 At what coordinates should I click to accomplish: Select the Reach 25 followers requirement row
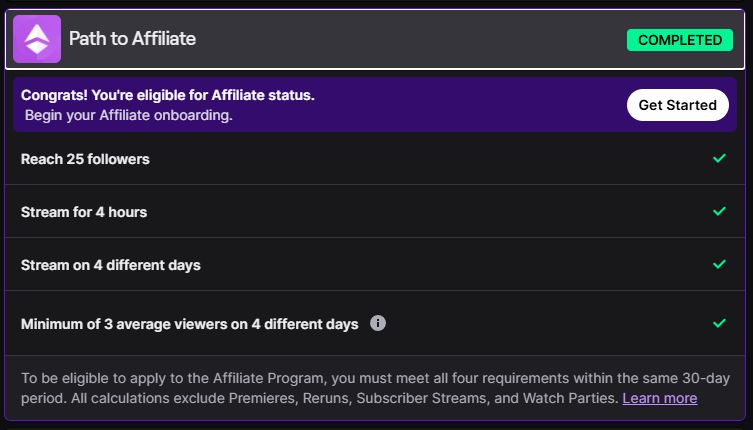pos(375,159)
